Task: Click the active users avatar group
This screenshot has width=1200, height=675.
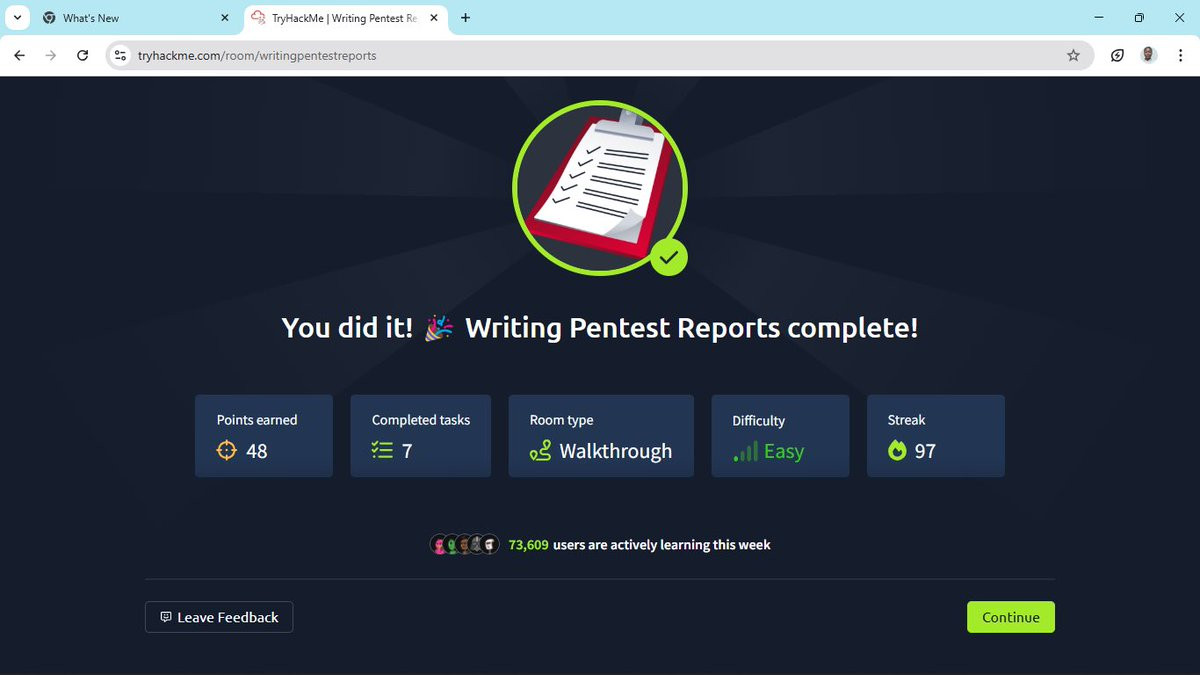Action: coord(464,545)
